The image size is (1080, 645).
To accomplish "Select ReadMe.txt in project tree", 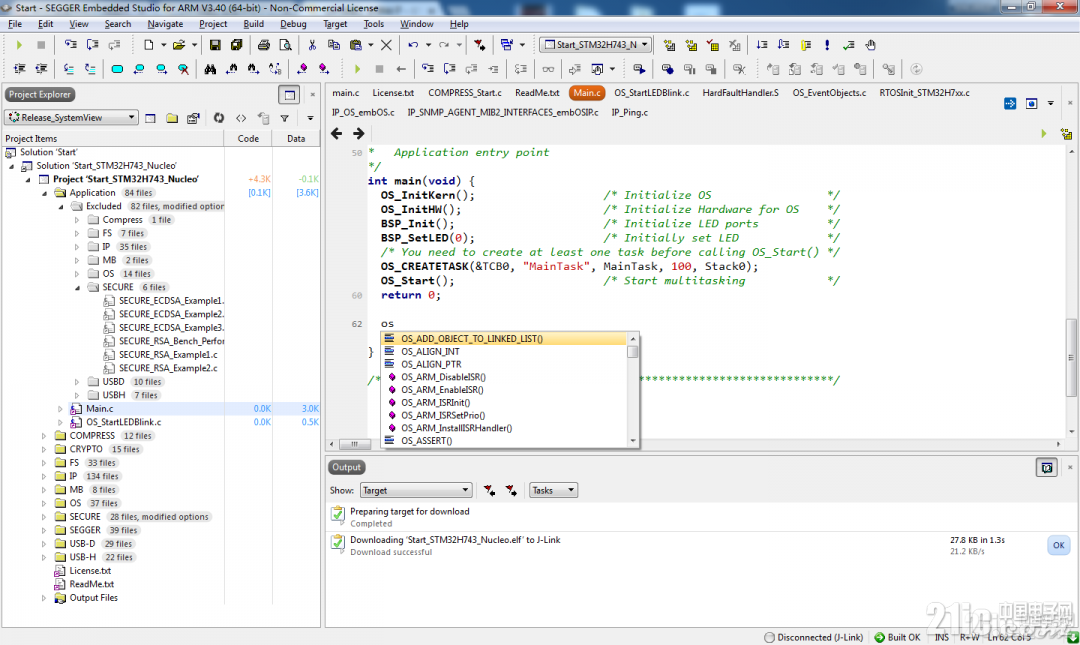I will [x=92, y=584].
